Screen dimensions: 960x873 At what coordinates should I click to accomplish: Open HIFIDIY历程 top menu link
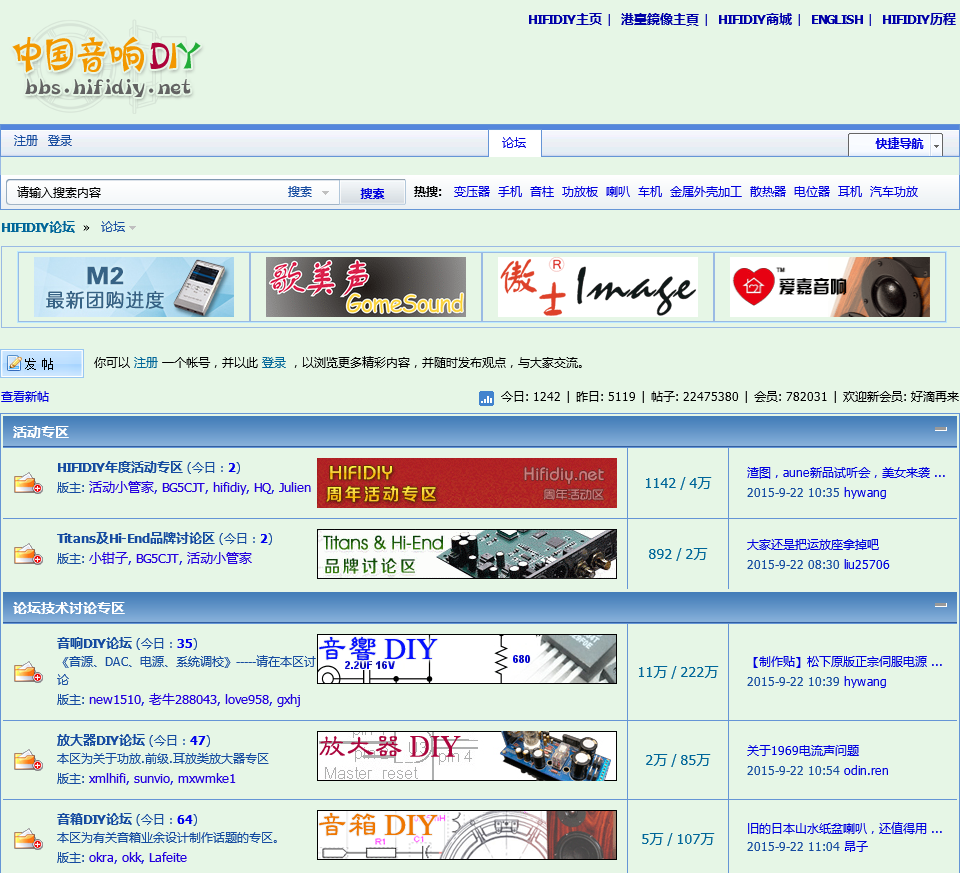(x=918, y=20)
